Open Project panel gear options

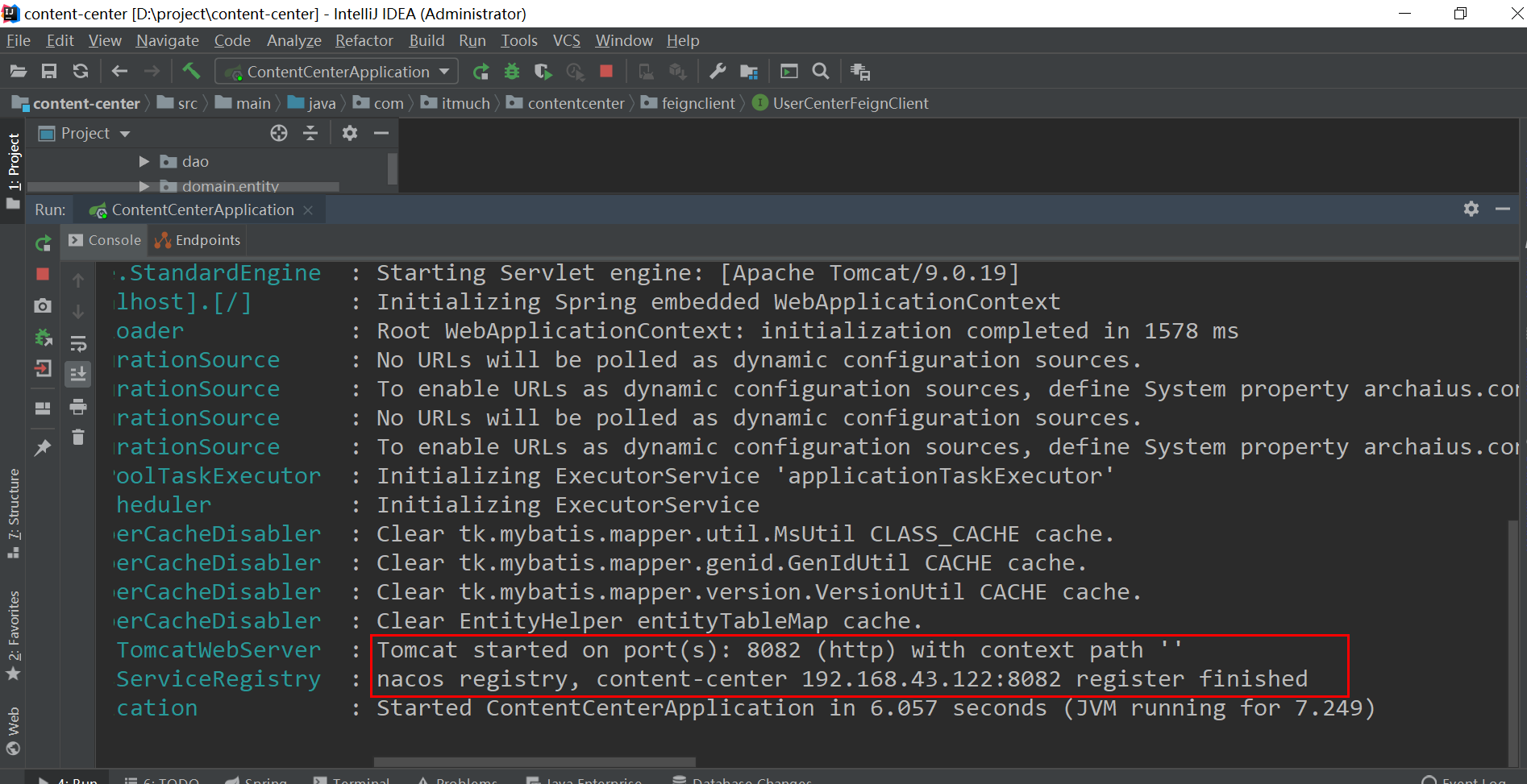(349, 133)
